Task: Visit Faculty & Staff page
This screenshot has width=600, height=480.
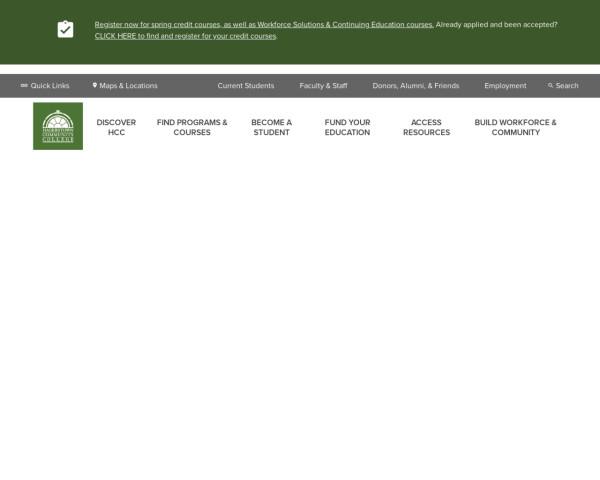Action: (323, 86)
